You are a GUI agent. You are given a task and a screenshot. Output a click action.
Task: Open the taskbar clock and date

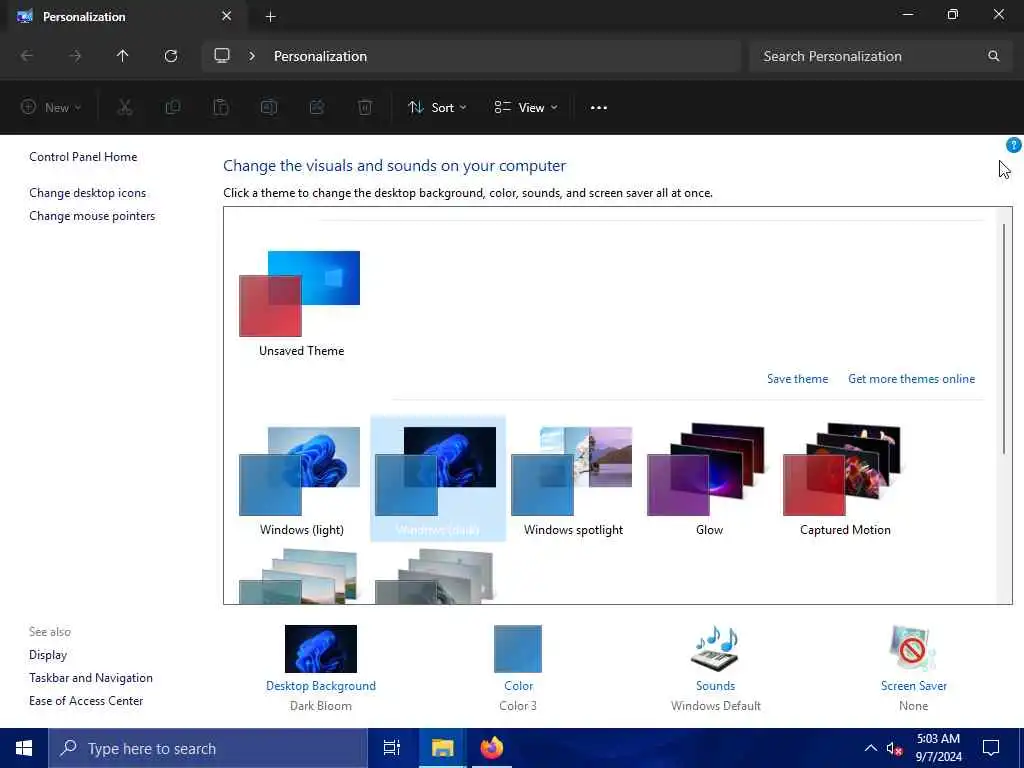[938, 748]
